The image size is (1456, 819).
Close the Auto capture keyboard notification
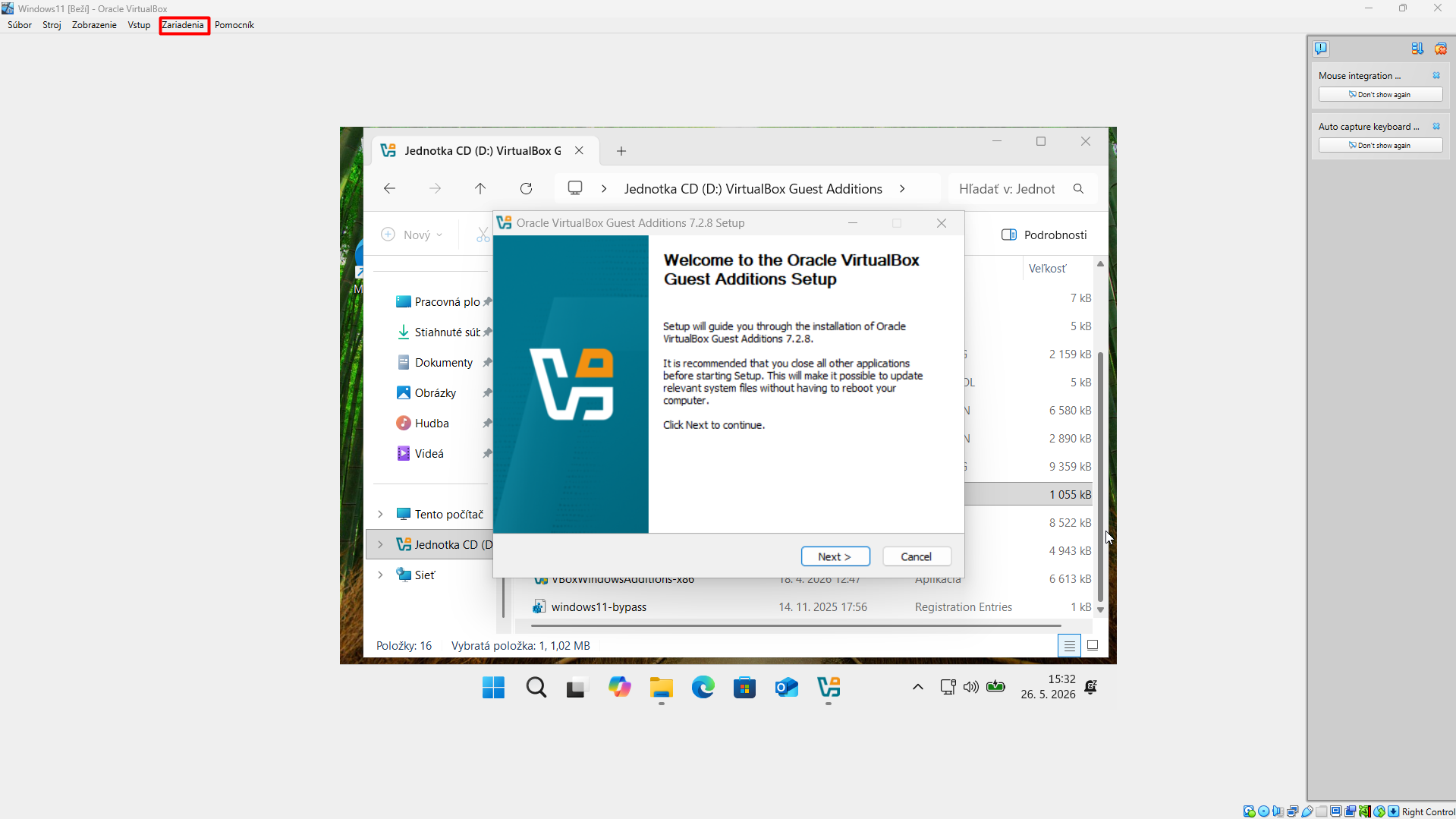tap(1436, 126)
